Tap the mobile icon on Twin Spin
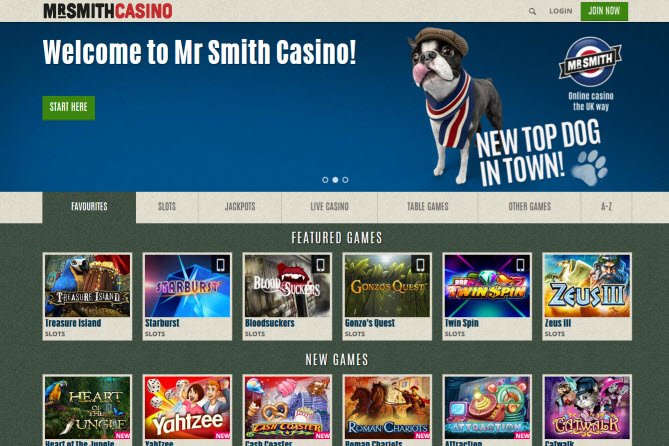The width and height of the screenshot is (669, 446). [x=520, y=265]
